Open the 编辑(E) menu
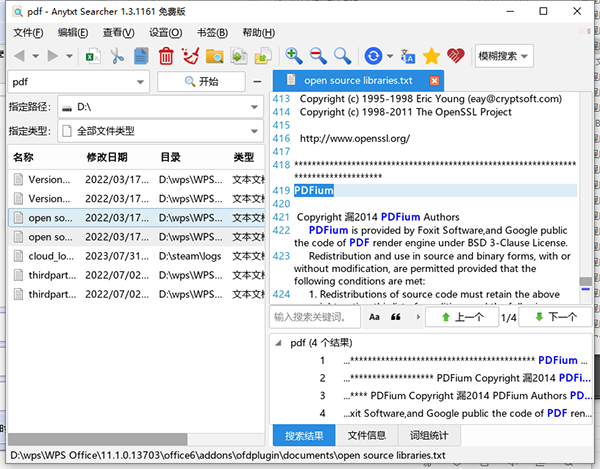Image resolution: width=600 pixels, height=469 pixels. 73,33
